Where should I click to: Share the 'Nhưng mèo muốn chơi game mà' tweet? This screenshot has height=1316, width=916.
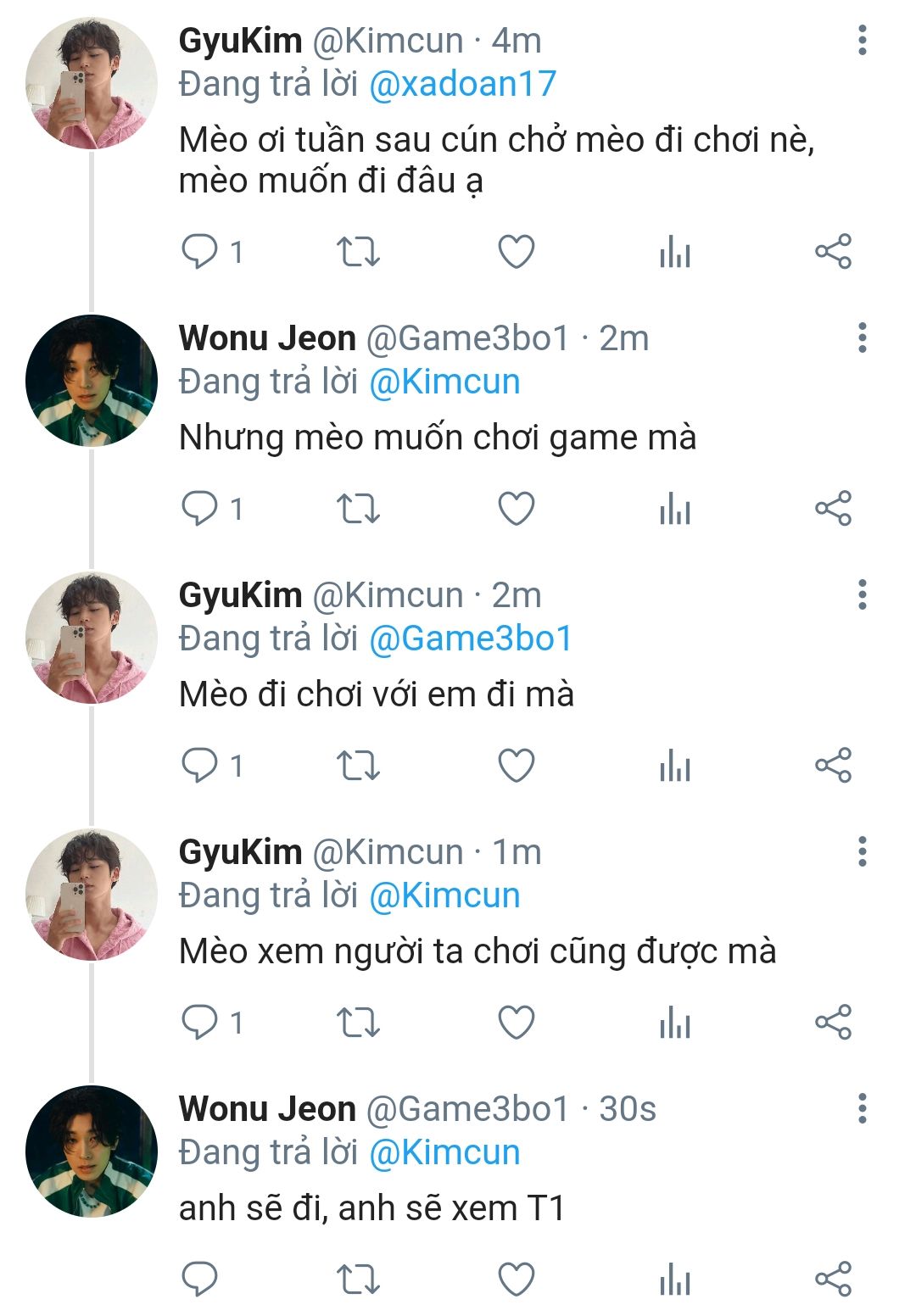coord(833,509)
